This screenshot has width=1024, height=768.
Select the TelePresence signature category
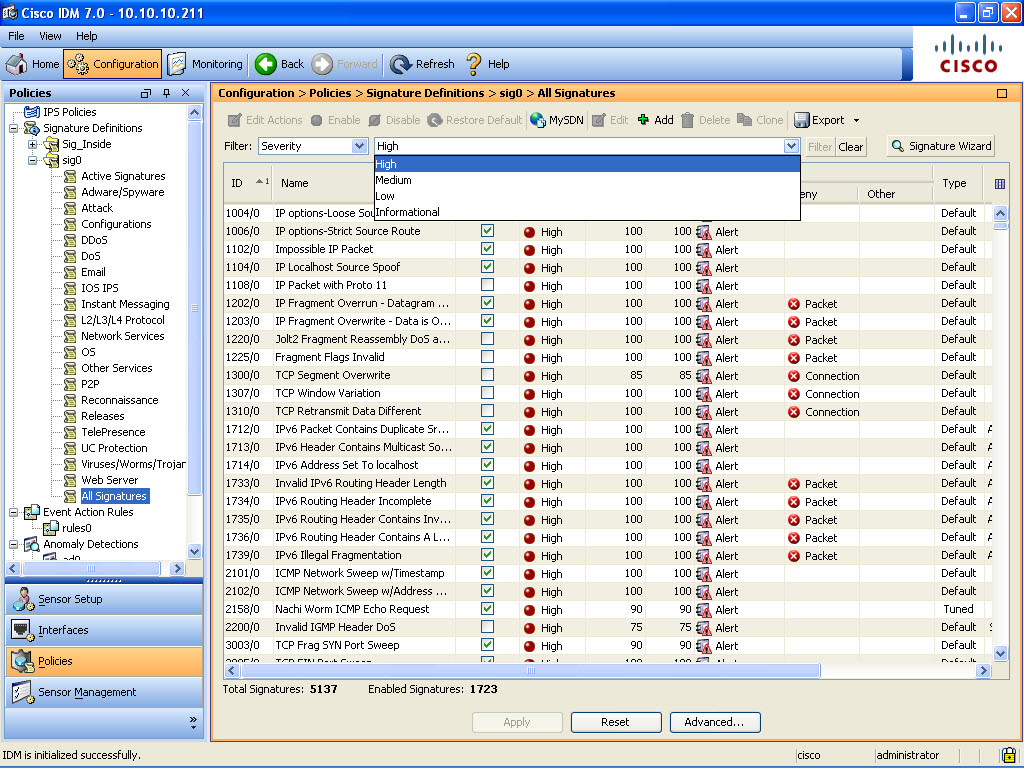tap(113, 432)
